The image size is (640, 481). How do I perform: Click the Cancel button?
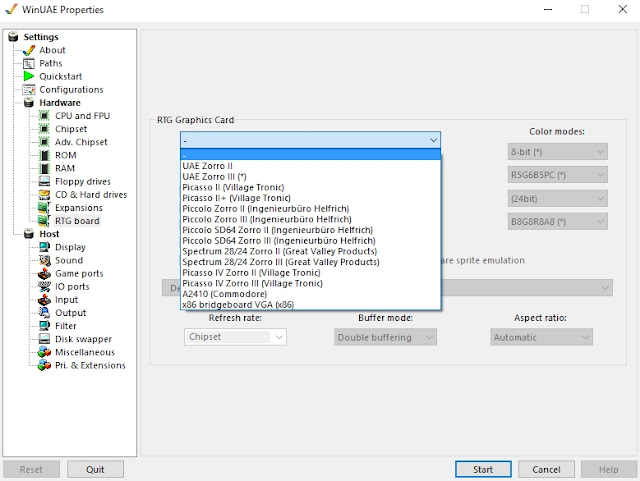(x=546, y=470)
